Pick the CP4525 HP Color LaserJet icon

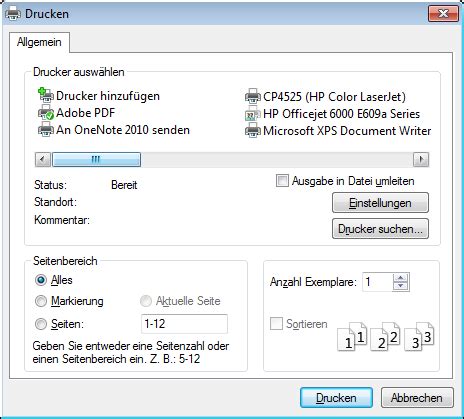[253, 97]
